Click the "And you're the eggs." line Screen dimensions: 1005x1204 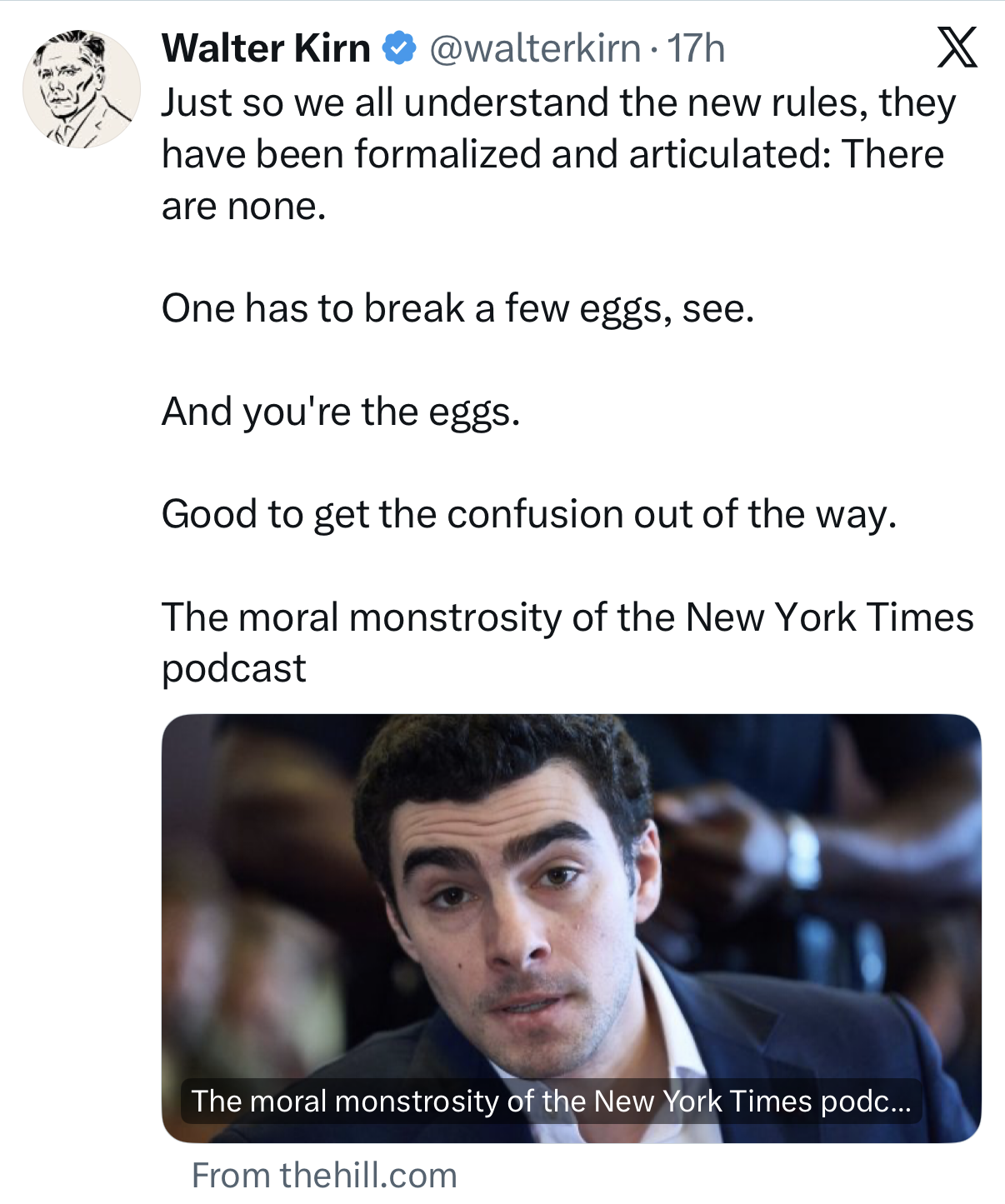tap(341, 411)
